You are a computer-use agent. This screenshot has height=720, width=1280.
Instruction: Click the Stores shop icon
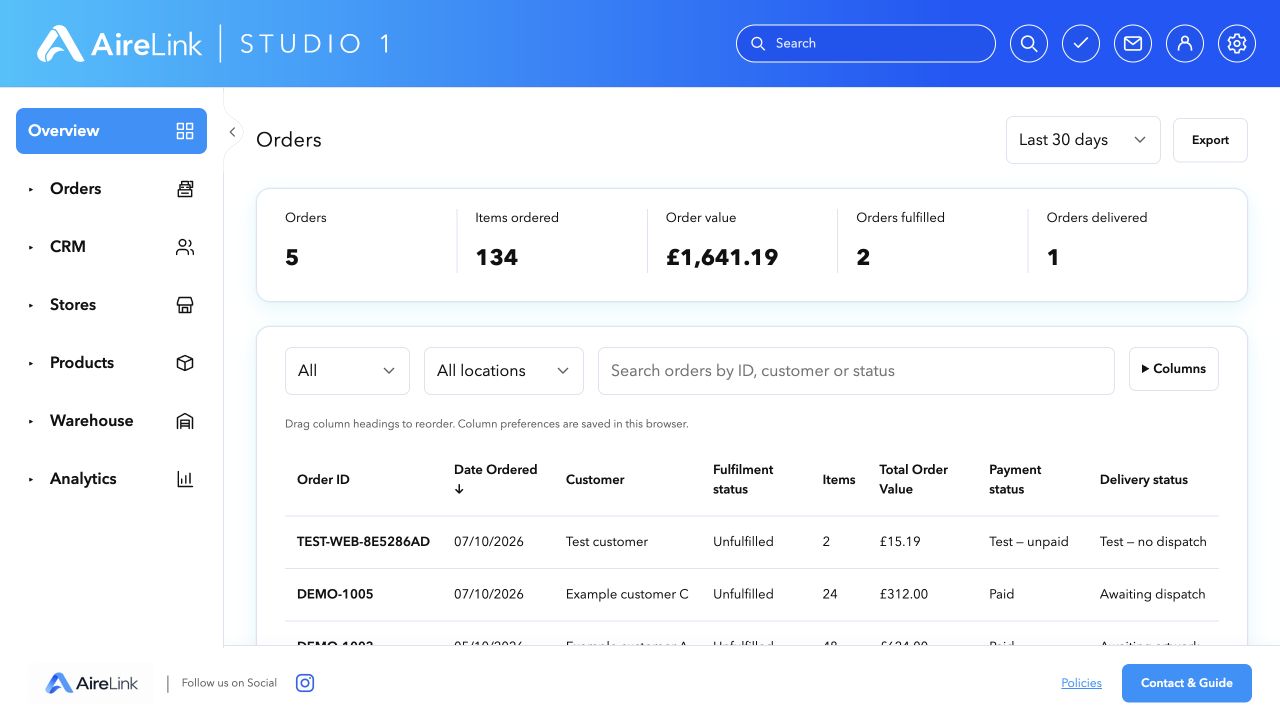(x=185, y=305)
